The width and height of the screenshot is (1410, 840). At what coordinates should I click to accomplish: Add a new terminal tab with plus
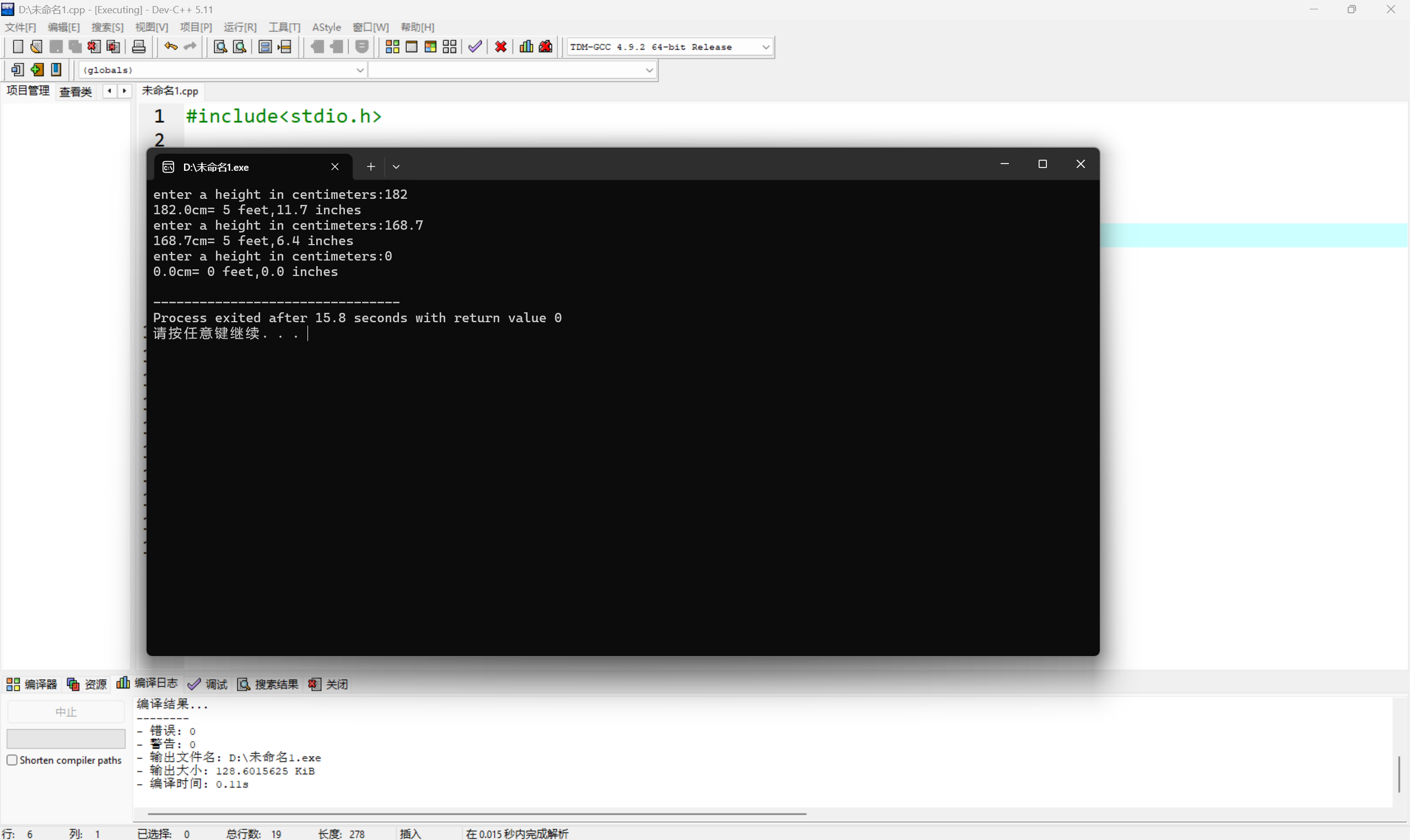tap(371, 167)
